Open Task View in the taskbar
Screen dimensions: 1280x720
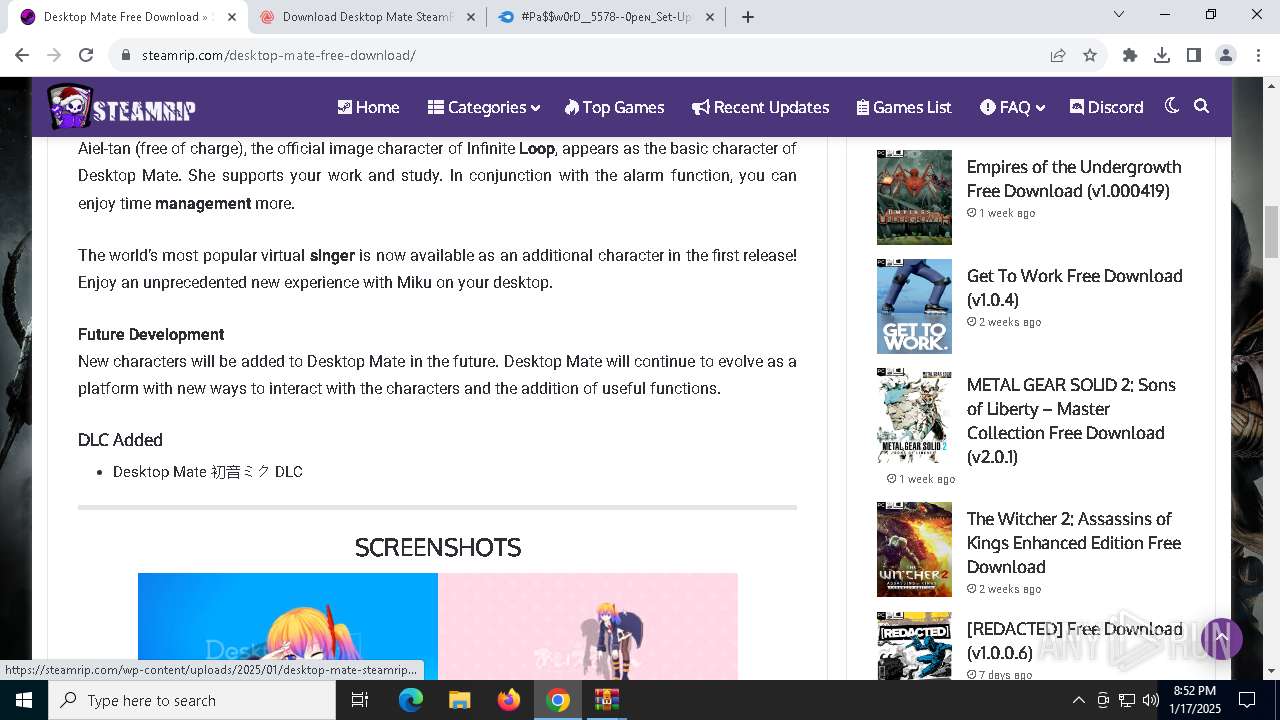pyautogui.click(x=360, y=700)
